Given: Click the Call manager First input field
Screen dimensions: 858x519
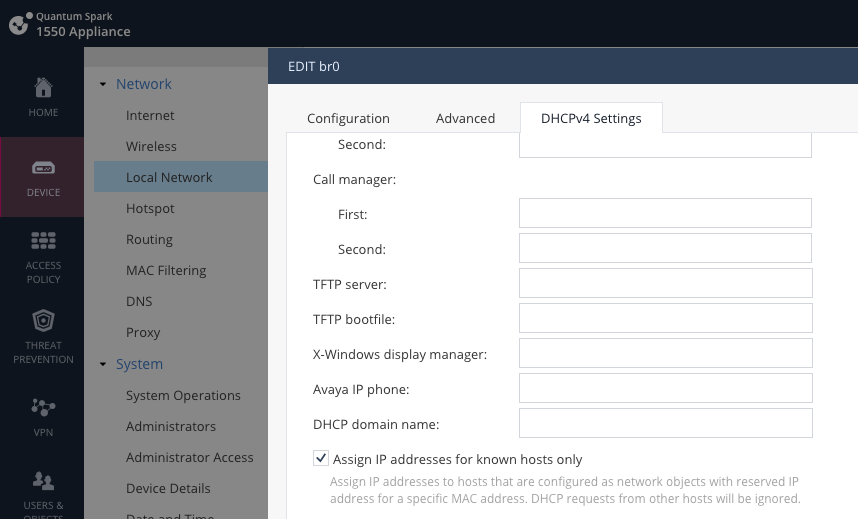Looking at the screenshot, I should pos(665,213).
